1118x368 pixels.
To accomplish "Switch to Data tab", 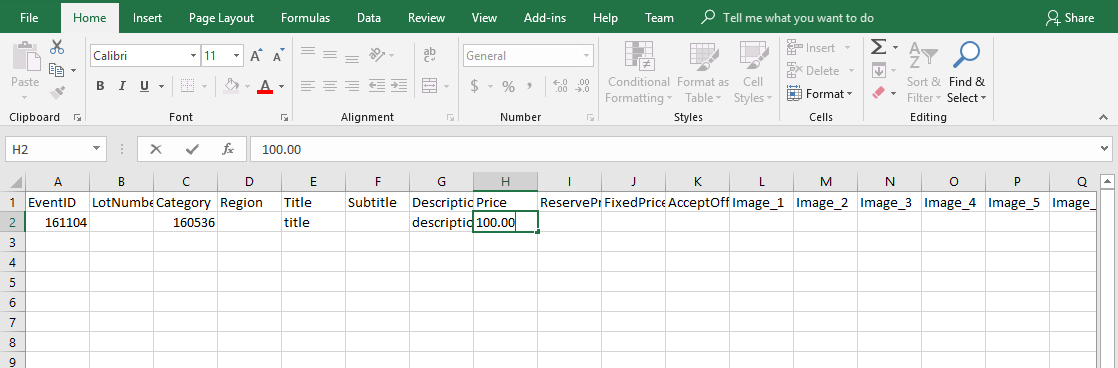I will click(369, 18).
